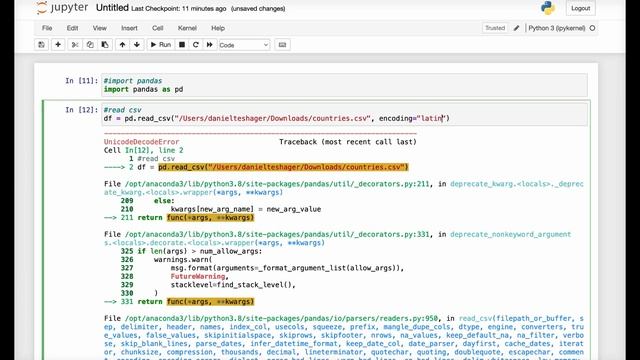Insert a cell below with plus icon

pyautogui.click(x=58, y=44)
